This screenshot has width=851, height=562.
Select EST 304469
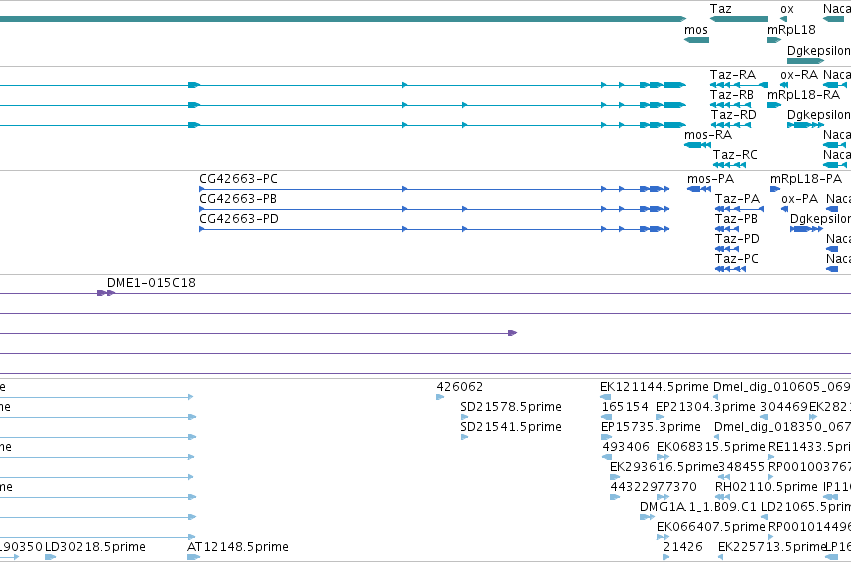784,407
